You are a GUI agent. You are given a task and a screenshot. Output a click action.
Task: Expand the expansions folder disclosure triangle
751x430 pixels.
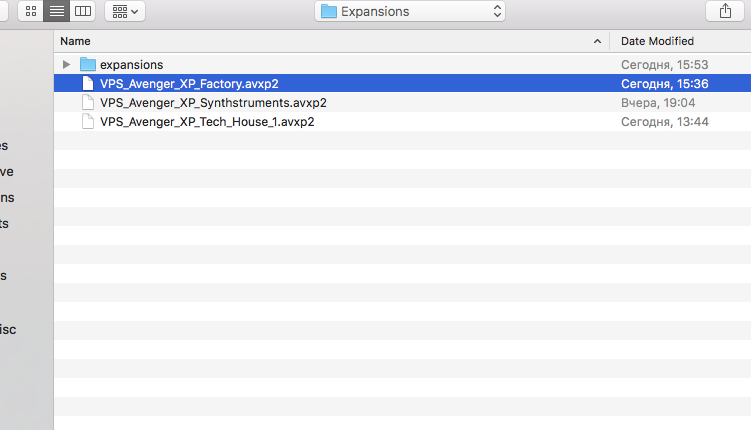tap(67, 64)
